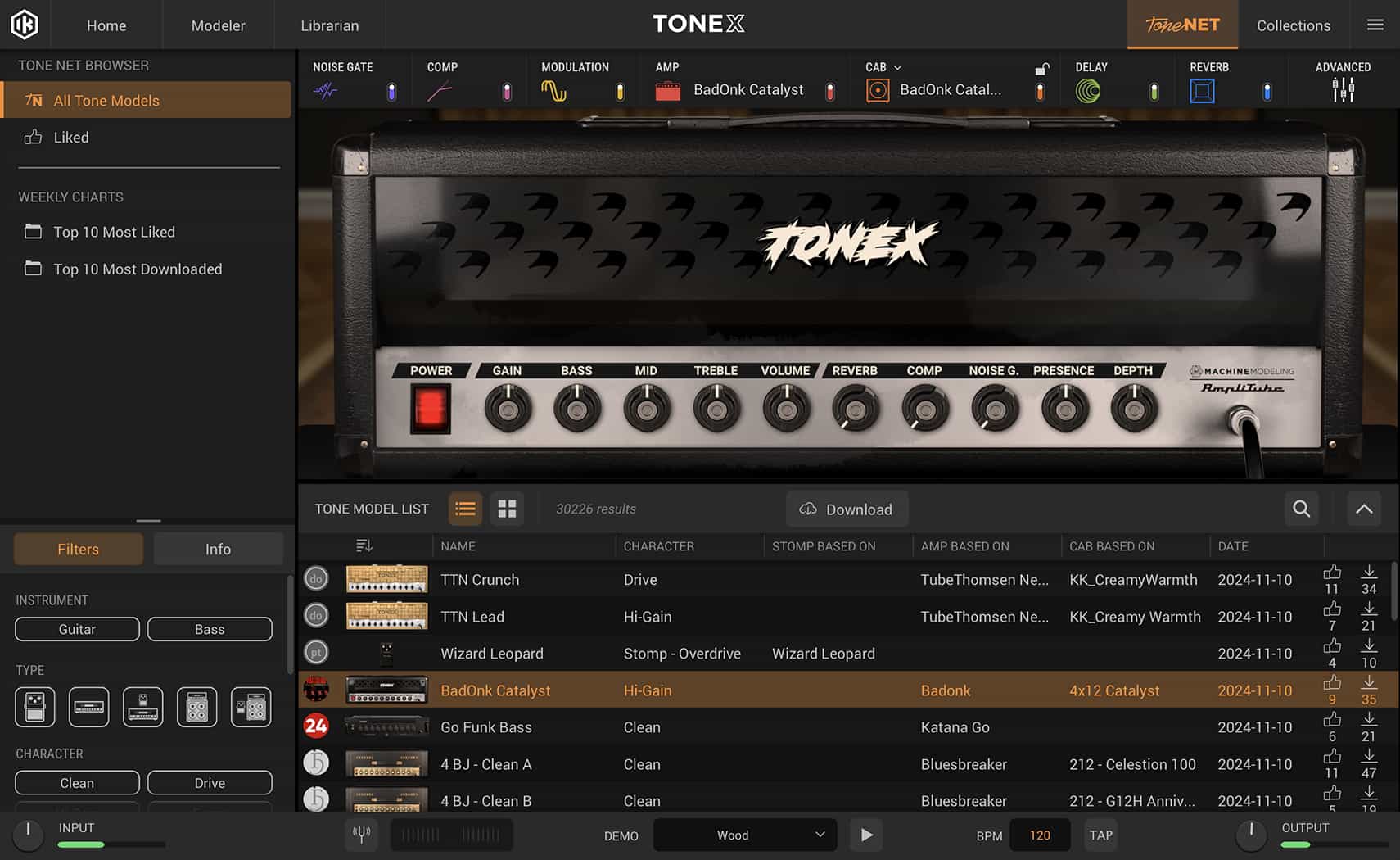Image resolution: width=1400 pixels, height=860 pixels.
Task: Open the search in the Tone Model list
Action: (x=1301, y=509)
